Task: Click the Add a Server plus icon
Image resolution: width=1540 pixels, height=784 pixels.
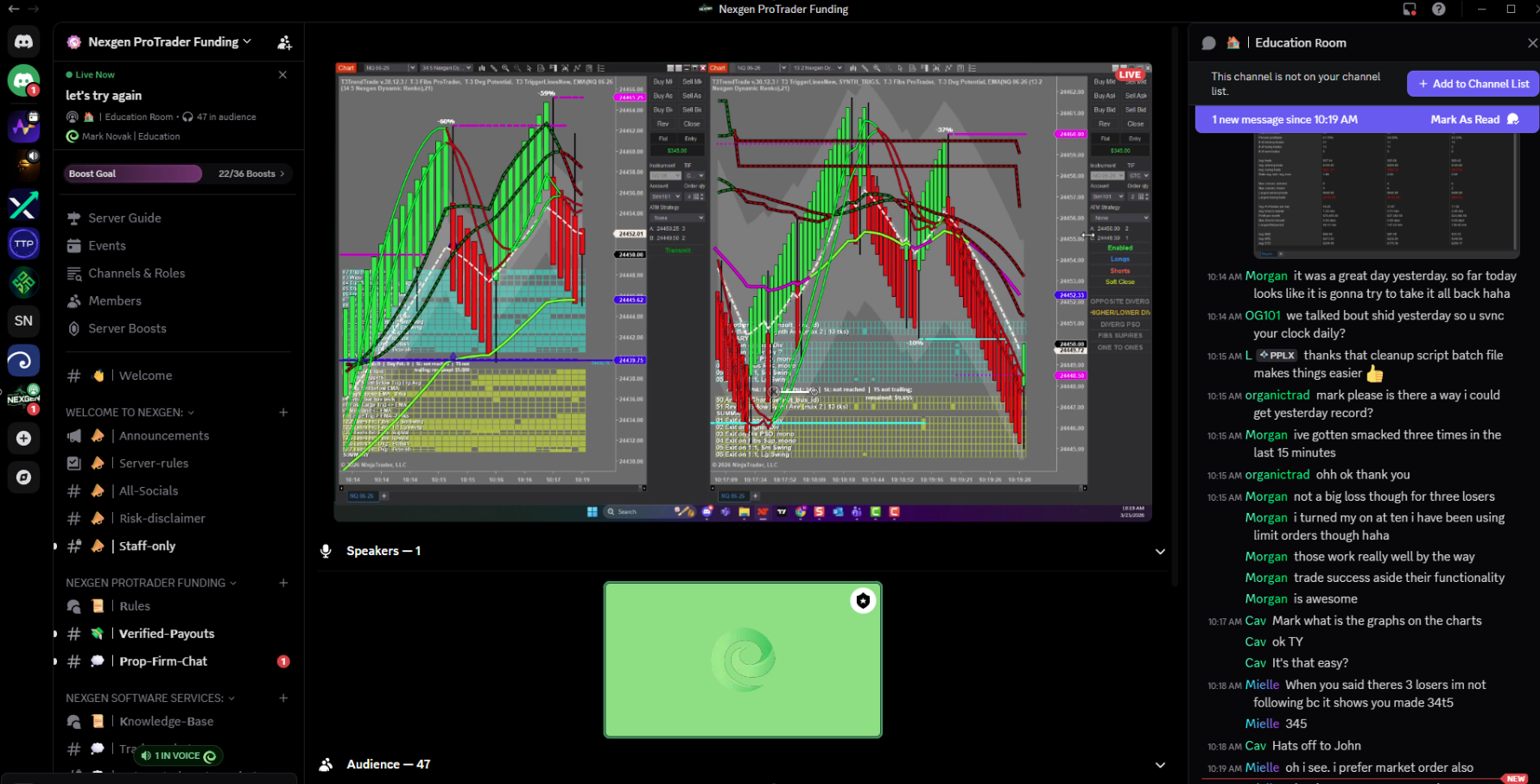Action: [x=23, y=439]
